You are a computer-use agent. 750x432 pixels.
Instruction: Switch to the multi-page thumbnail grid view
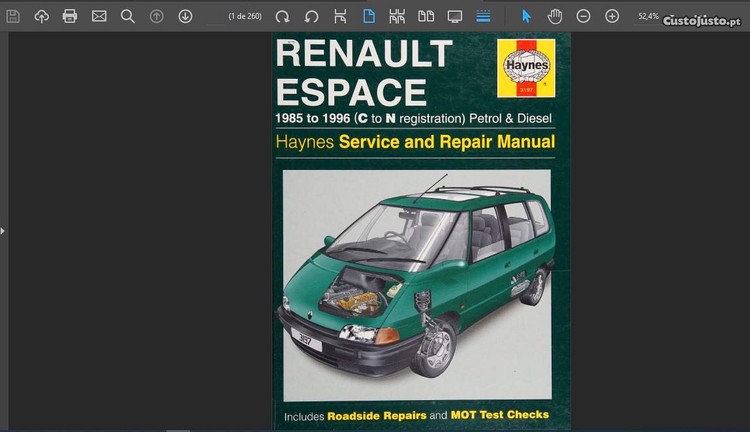(x=397, y=16)
